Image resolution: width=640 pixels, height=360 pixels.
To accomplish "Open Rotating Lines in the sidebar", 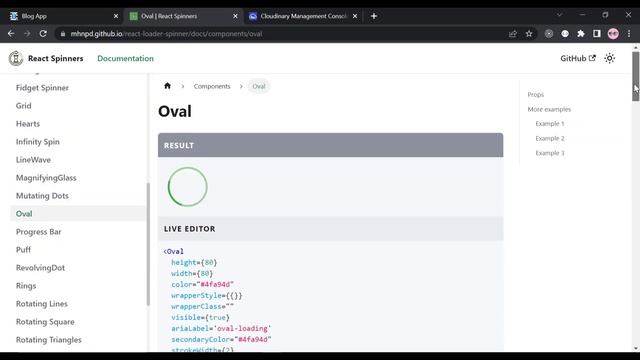I will pos(42,304).
